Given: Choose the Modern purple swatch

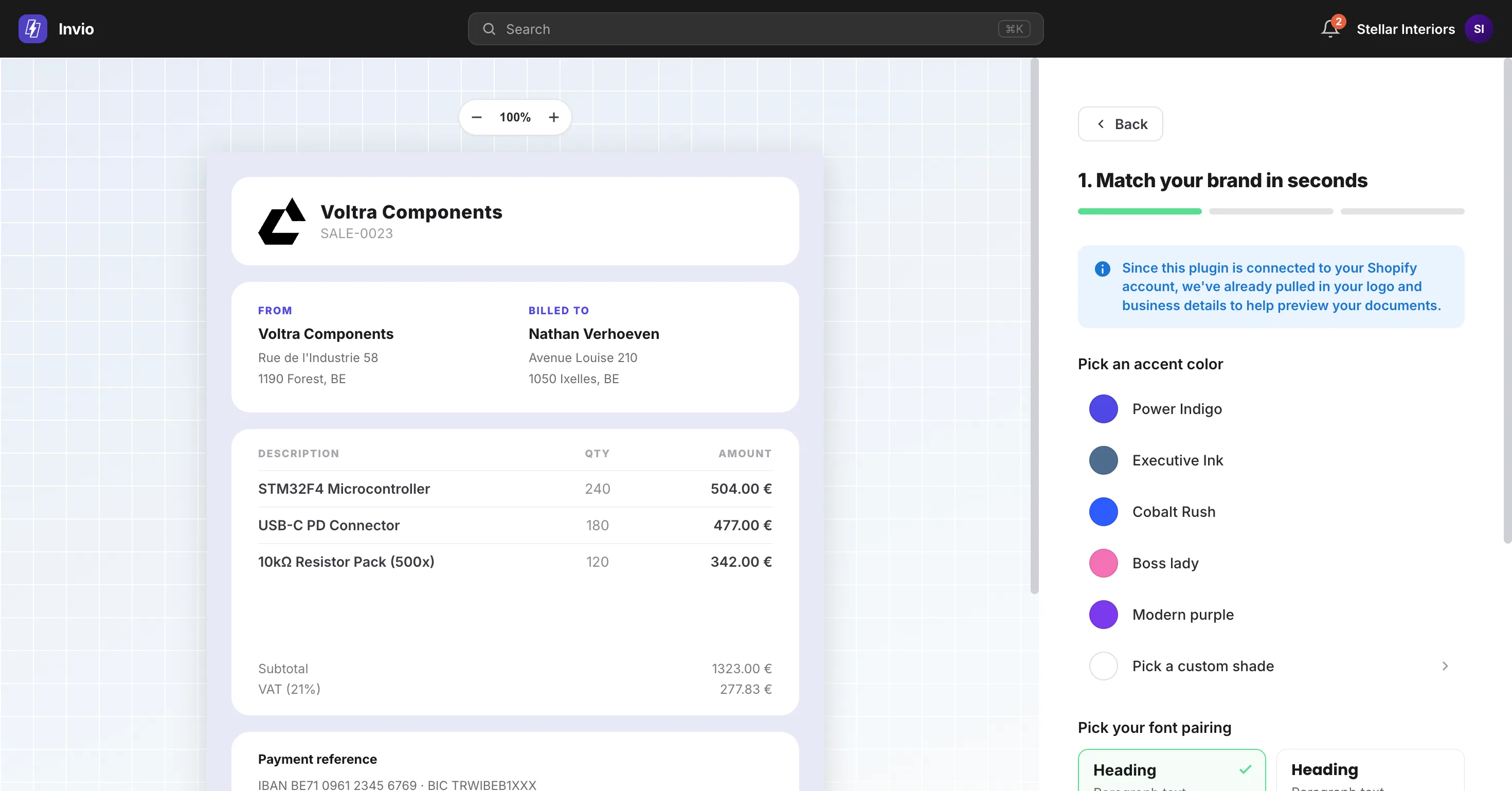Looking at the screenshot, I should pyautogui.click(x=1104, y=615).
